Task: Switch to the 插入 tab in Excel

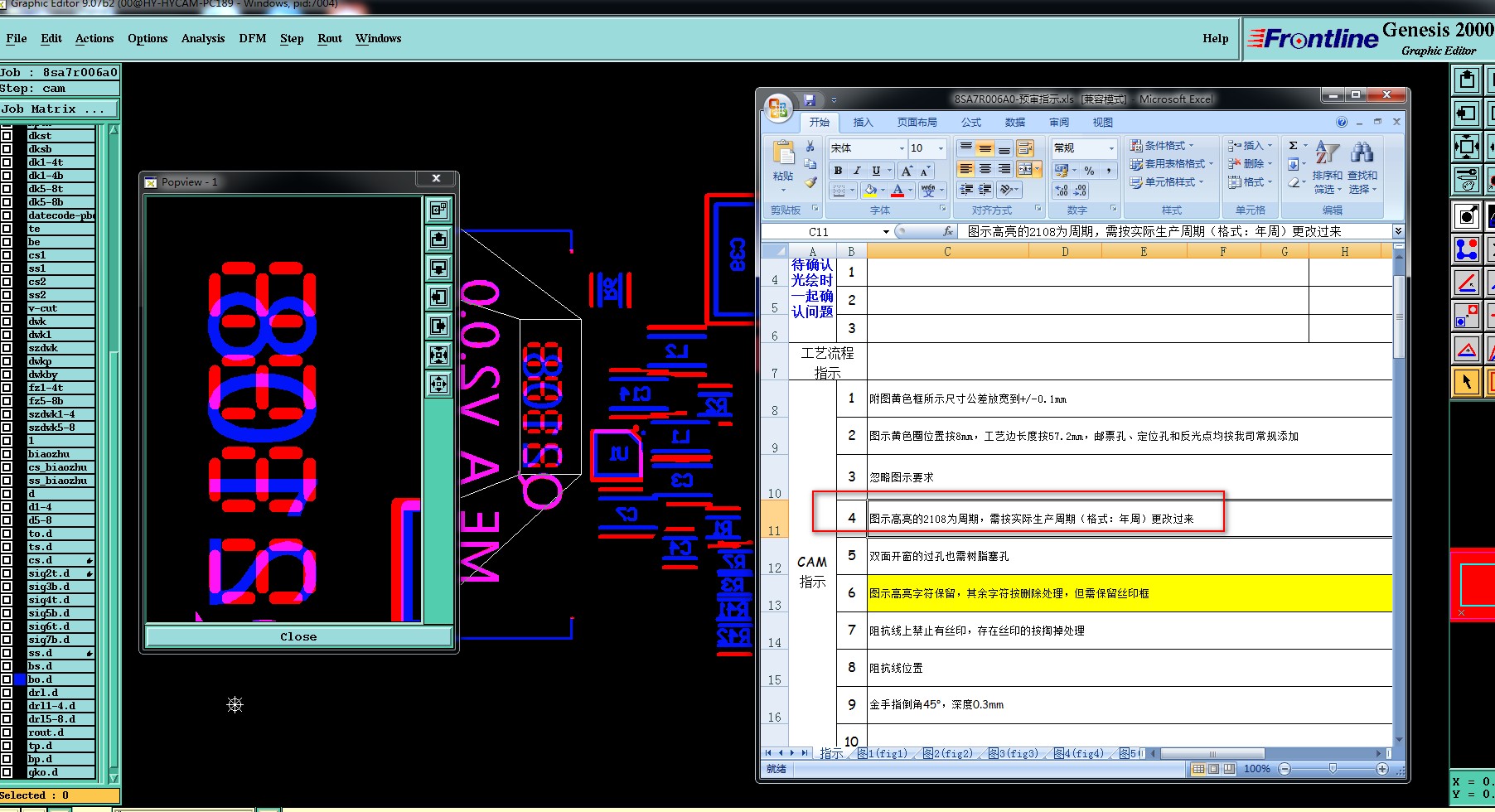Action: point(864,123)
